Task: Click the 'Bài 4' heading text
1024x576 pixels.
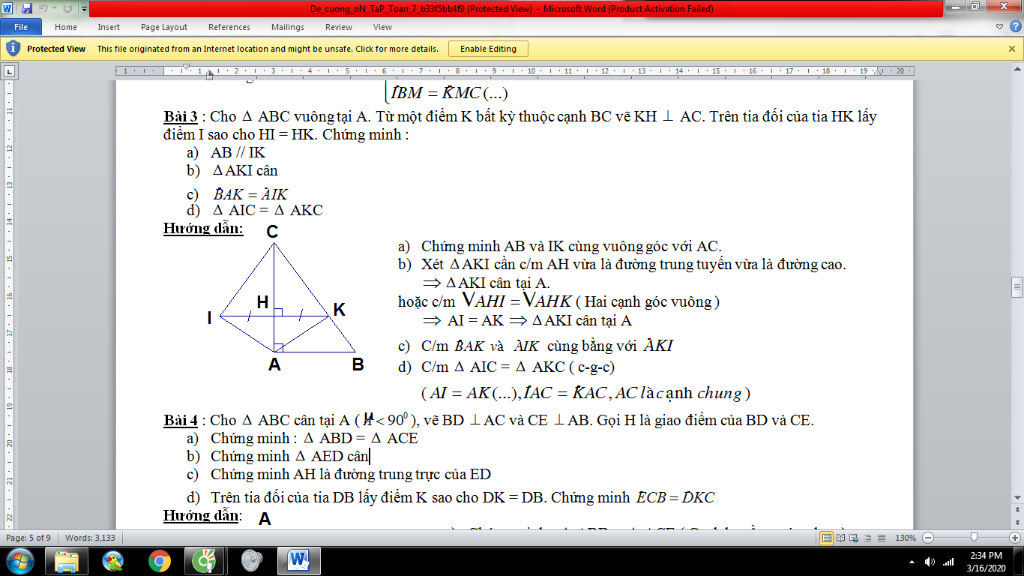Action: [x=180, y=421]
